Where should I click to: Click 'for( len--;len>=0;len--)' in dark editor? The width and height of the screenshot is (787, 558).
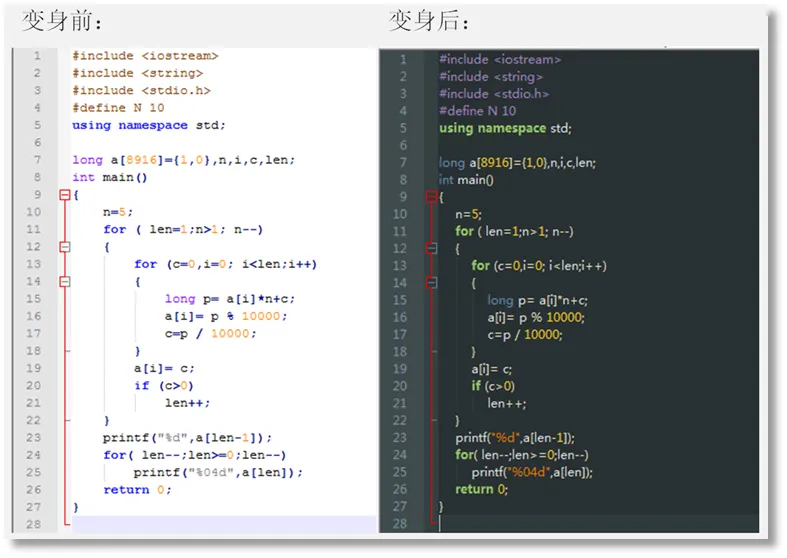pyautogui.click(x=522, y=455)
